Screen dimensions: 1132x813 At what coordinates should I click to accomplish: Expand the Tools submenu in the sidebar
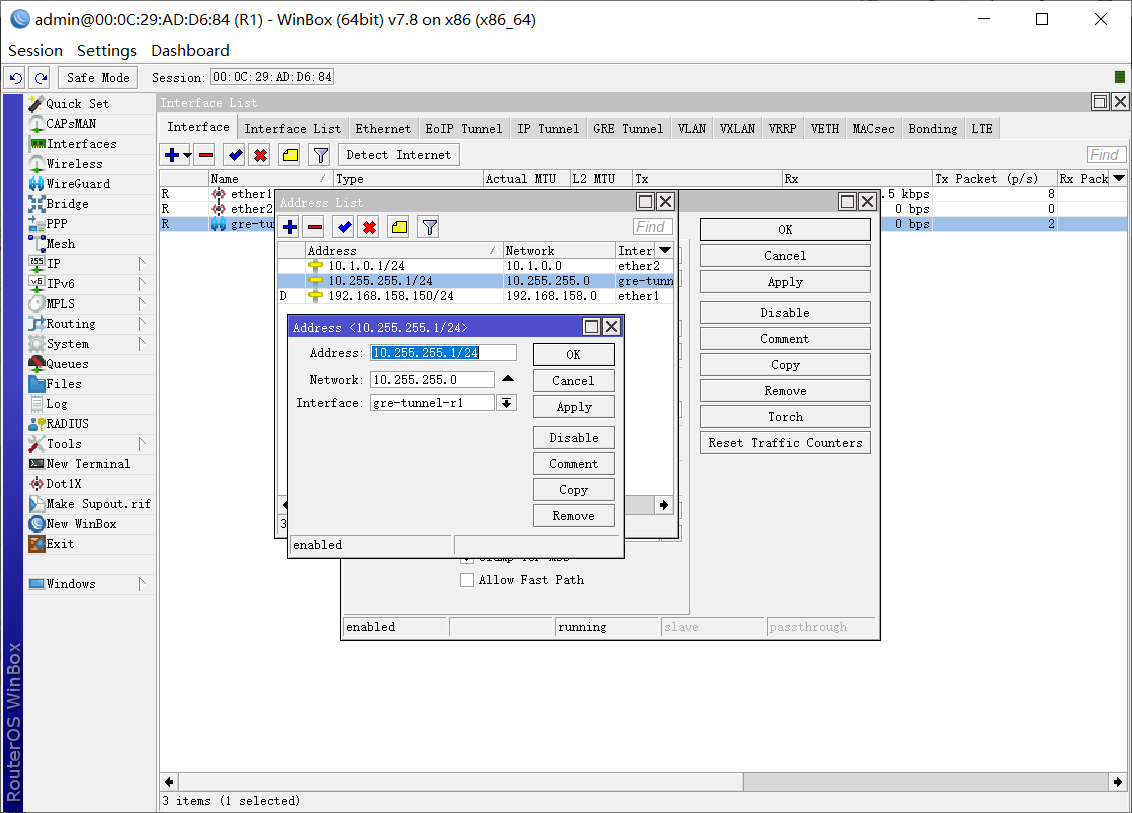pos(90,444)
